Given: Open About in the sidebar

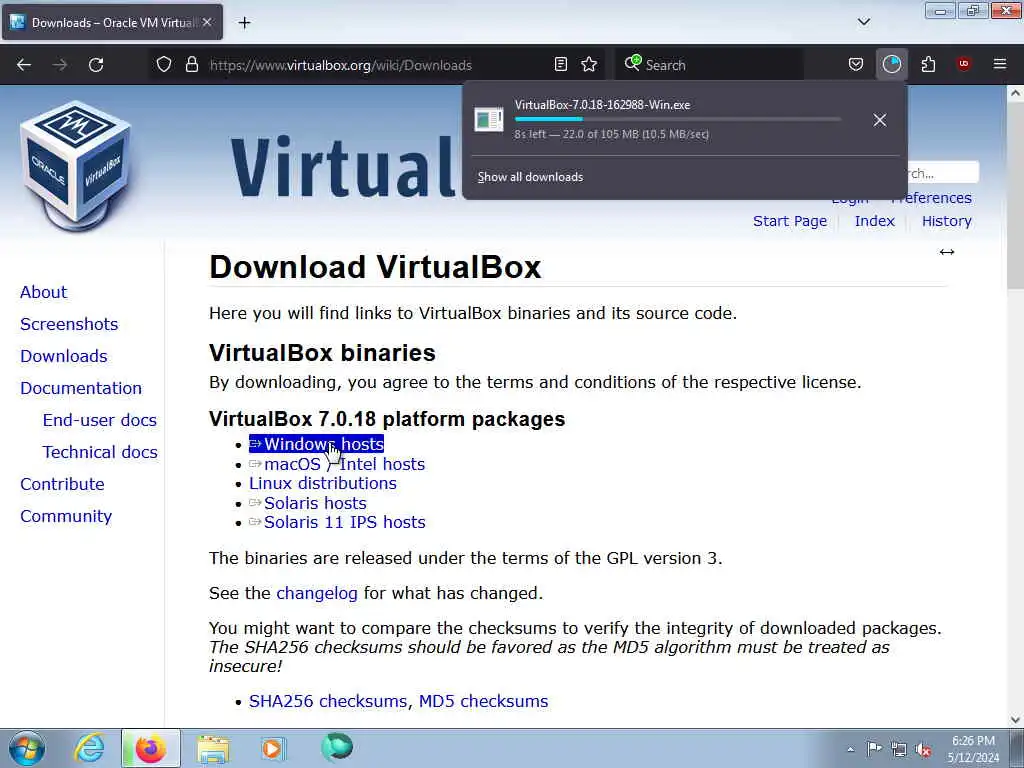Looking at the screenshot, I should (x=43, y=292).
